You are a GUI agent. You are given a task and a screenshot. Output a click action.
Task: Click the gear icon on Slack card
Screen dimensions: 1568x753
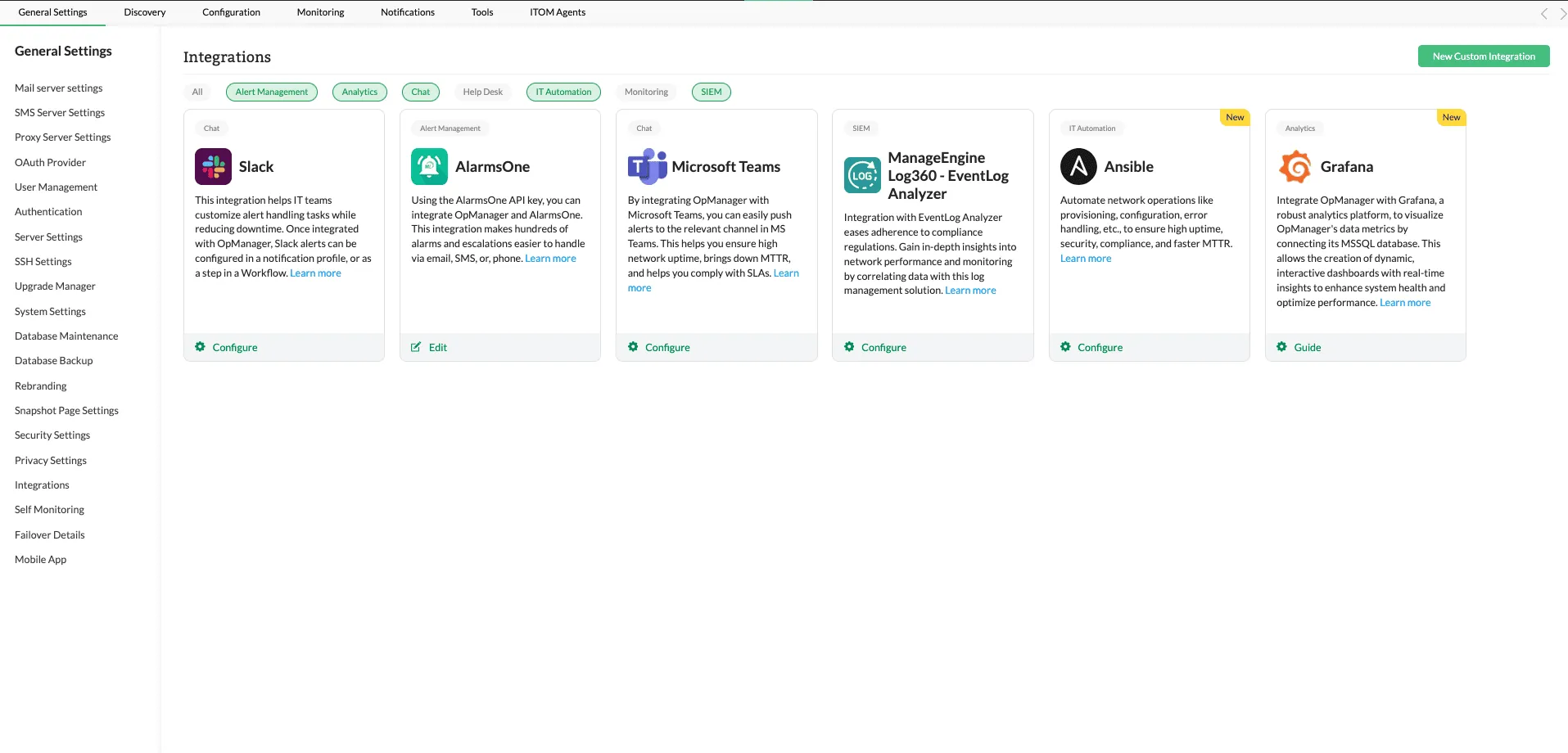coord(200,347)
